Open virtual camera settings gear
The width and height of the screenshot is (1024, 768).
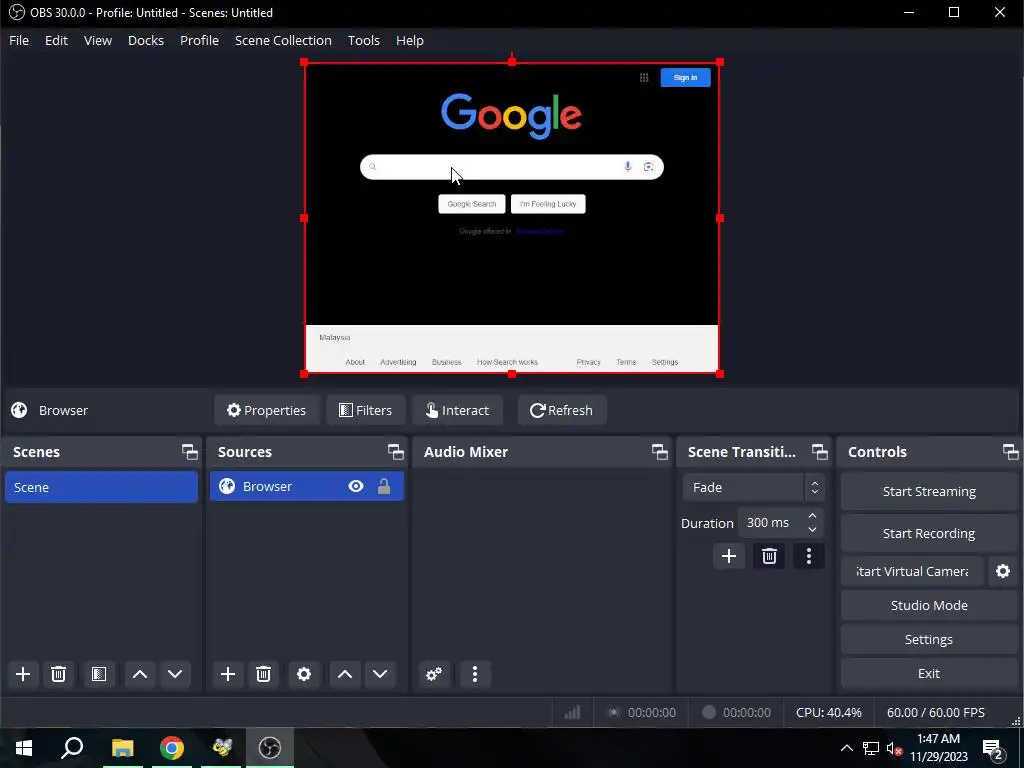click(x=1003, y=571)
